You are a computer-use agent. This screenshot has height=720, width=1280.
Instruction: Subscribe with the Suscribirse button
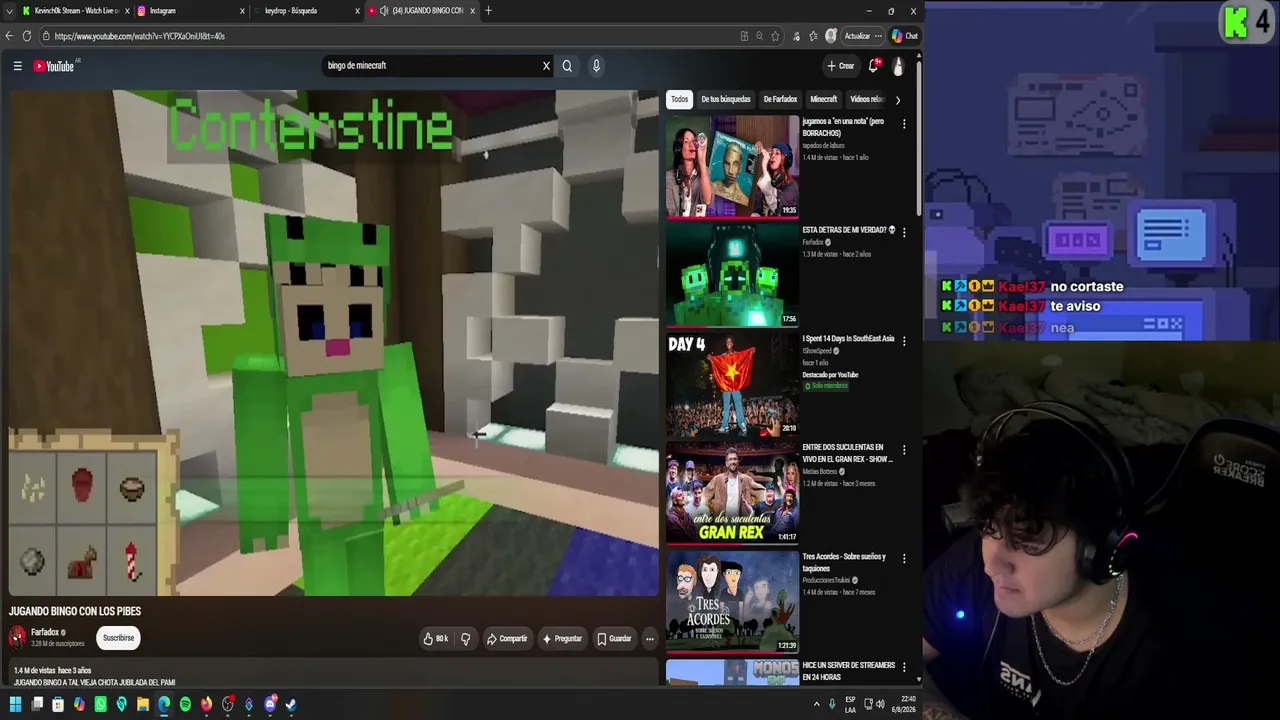(x=118, y=638)
